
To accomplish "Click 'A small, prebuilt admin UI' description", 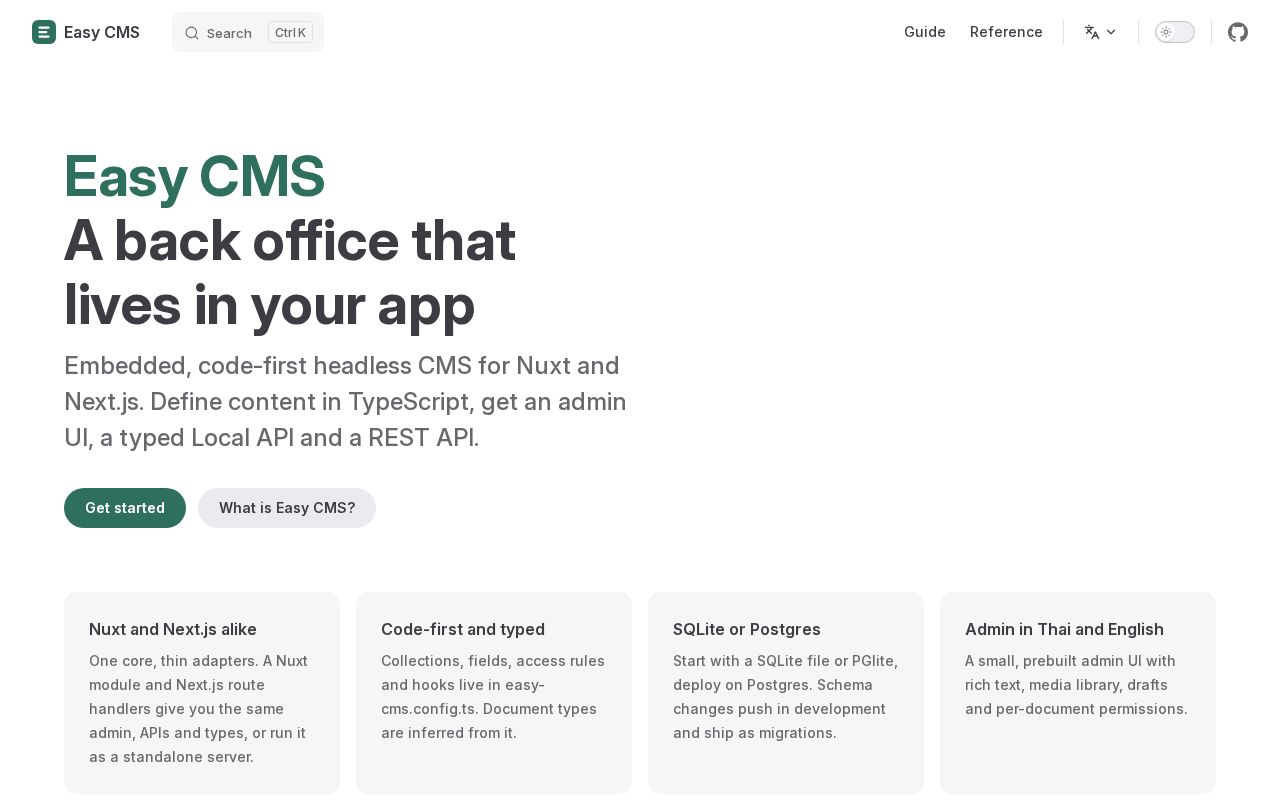I will 1076,685.
